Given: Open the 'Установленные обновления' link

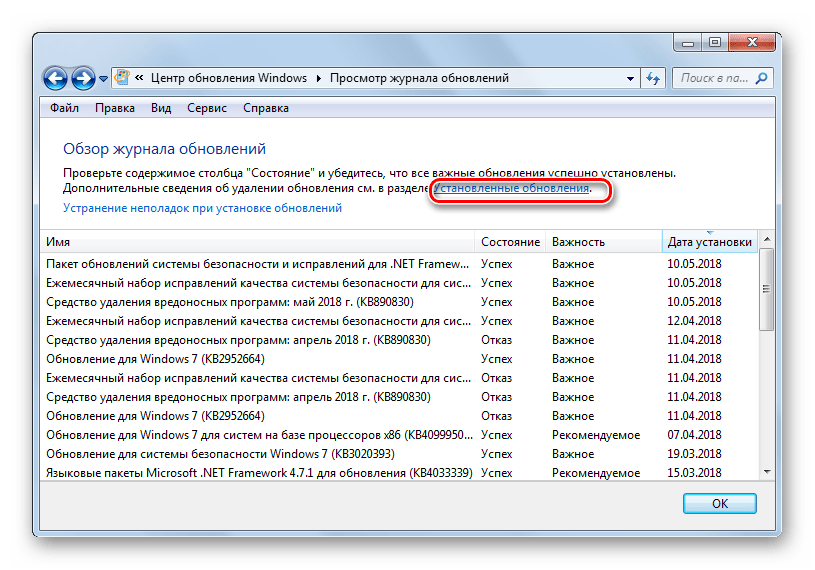Looking at the screenshot, I should click(x=511, y=188).
